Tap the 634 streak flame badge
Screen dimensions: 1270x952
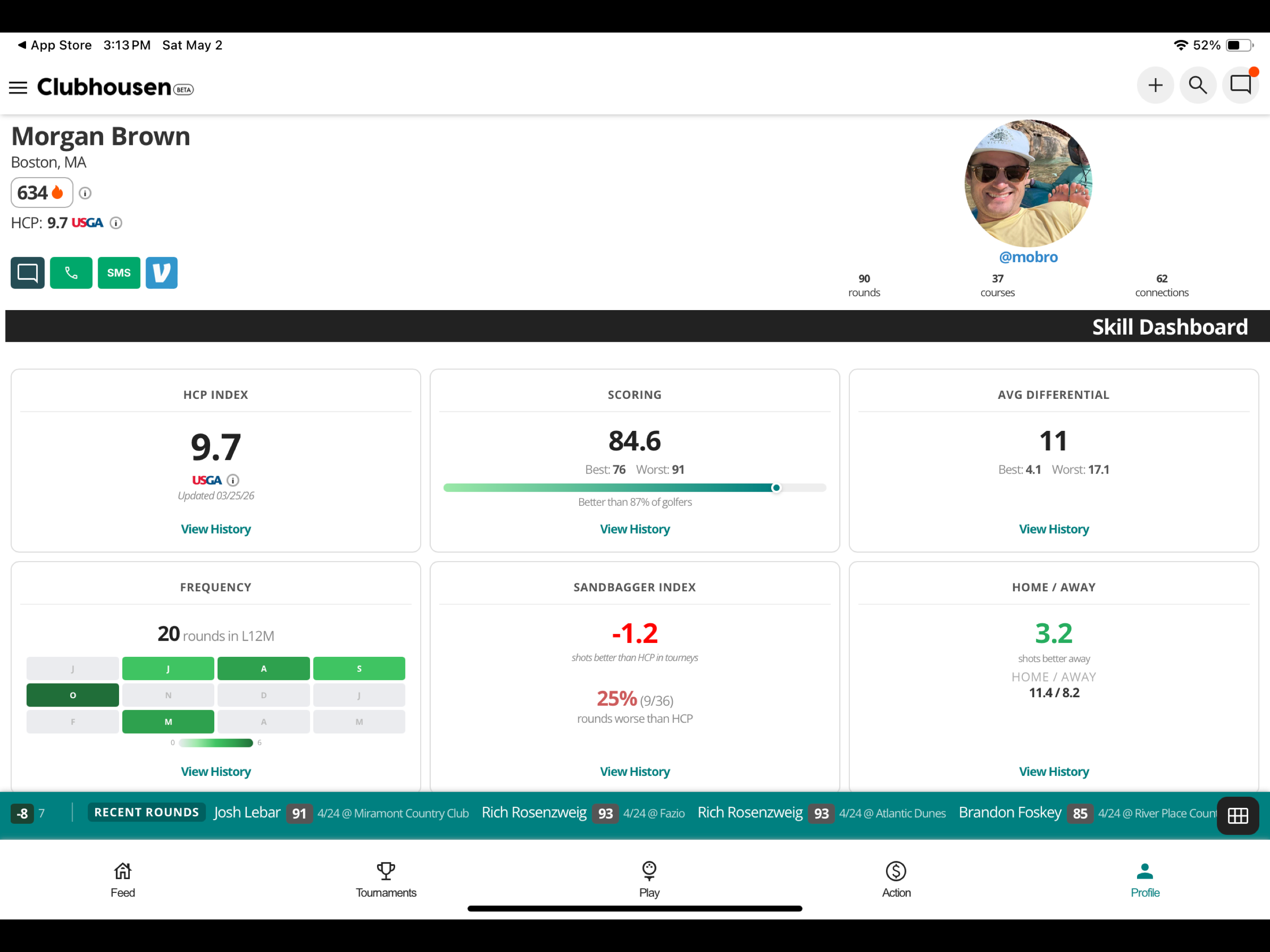click(41, 192)
